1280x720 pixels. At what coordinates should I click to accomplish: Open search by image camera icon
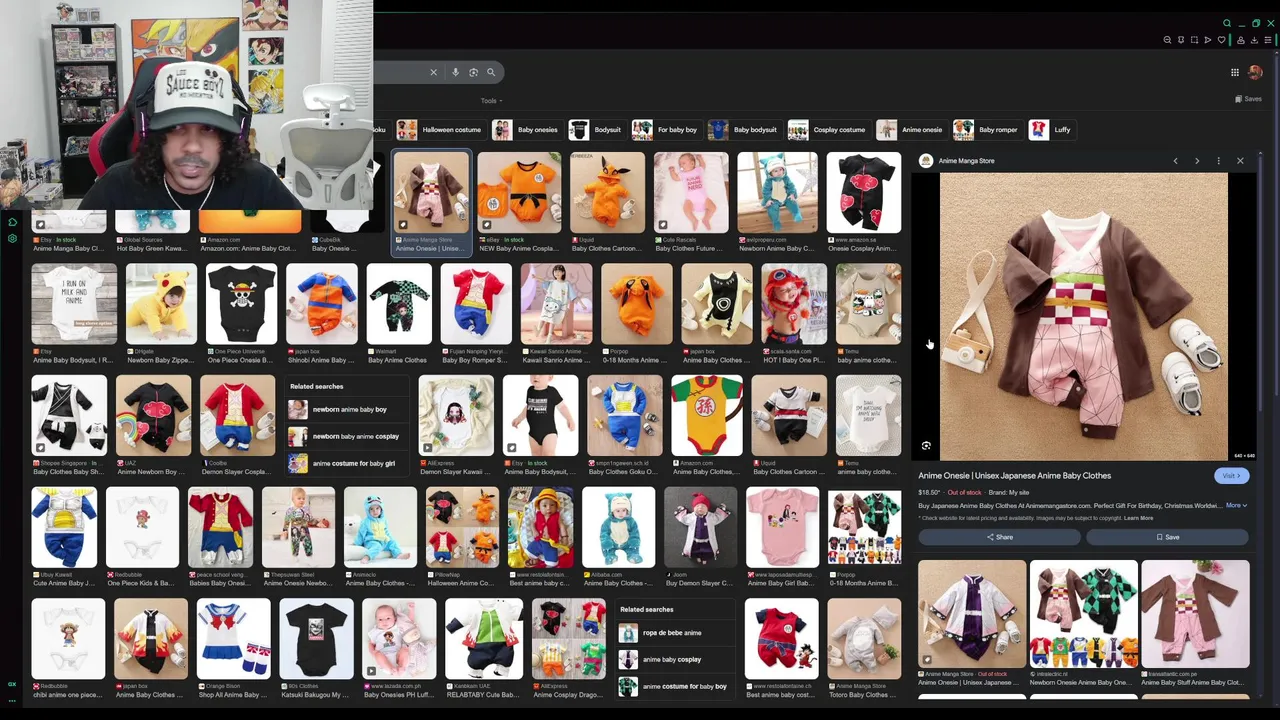click(474, 72)
